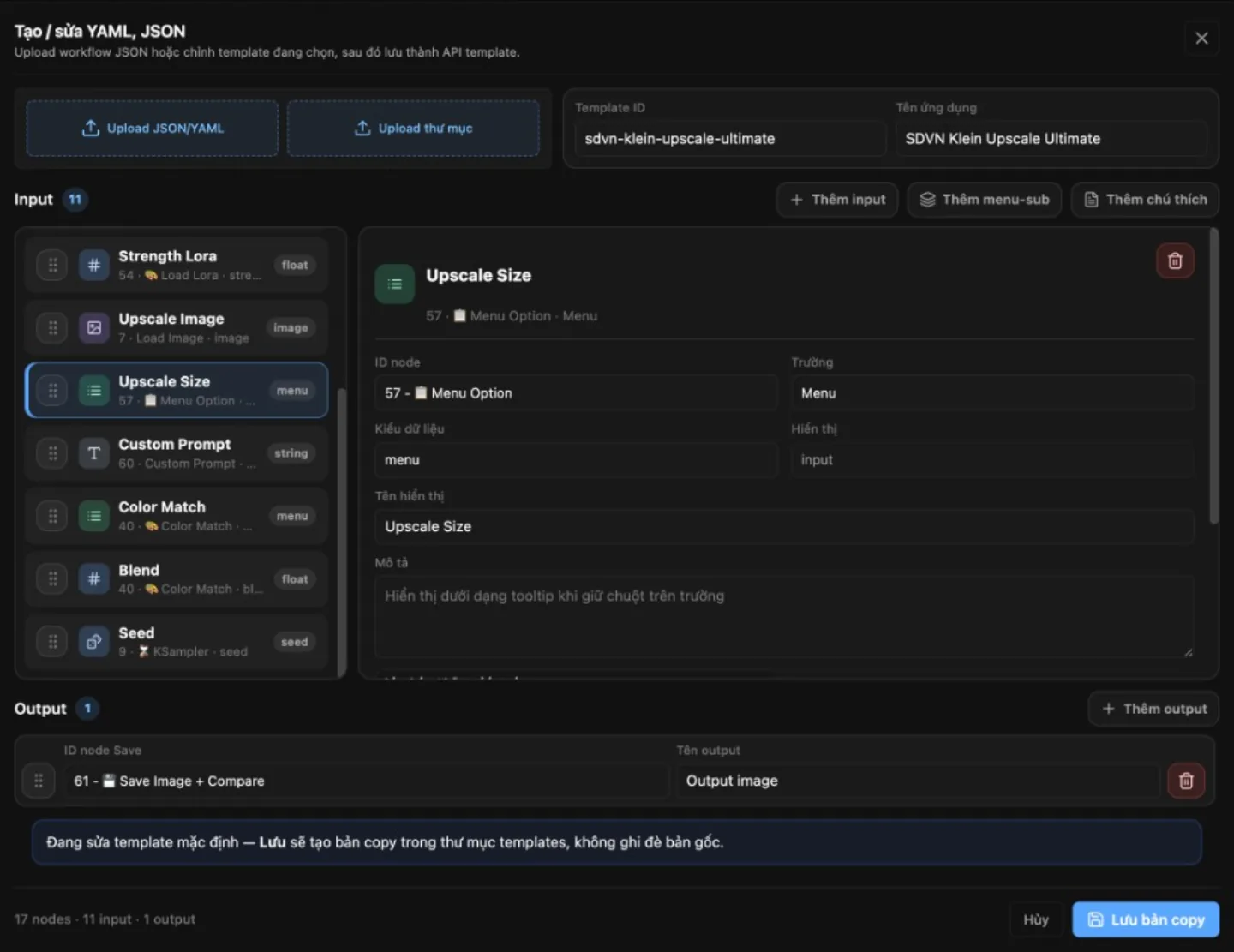The height and width of the screenshot is (952, 1234).
Task: Click the Template ID input field
Action: pyautogui.click(x=730, y=139)
